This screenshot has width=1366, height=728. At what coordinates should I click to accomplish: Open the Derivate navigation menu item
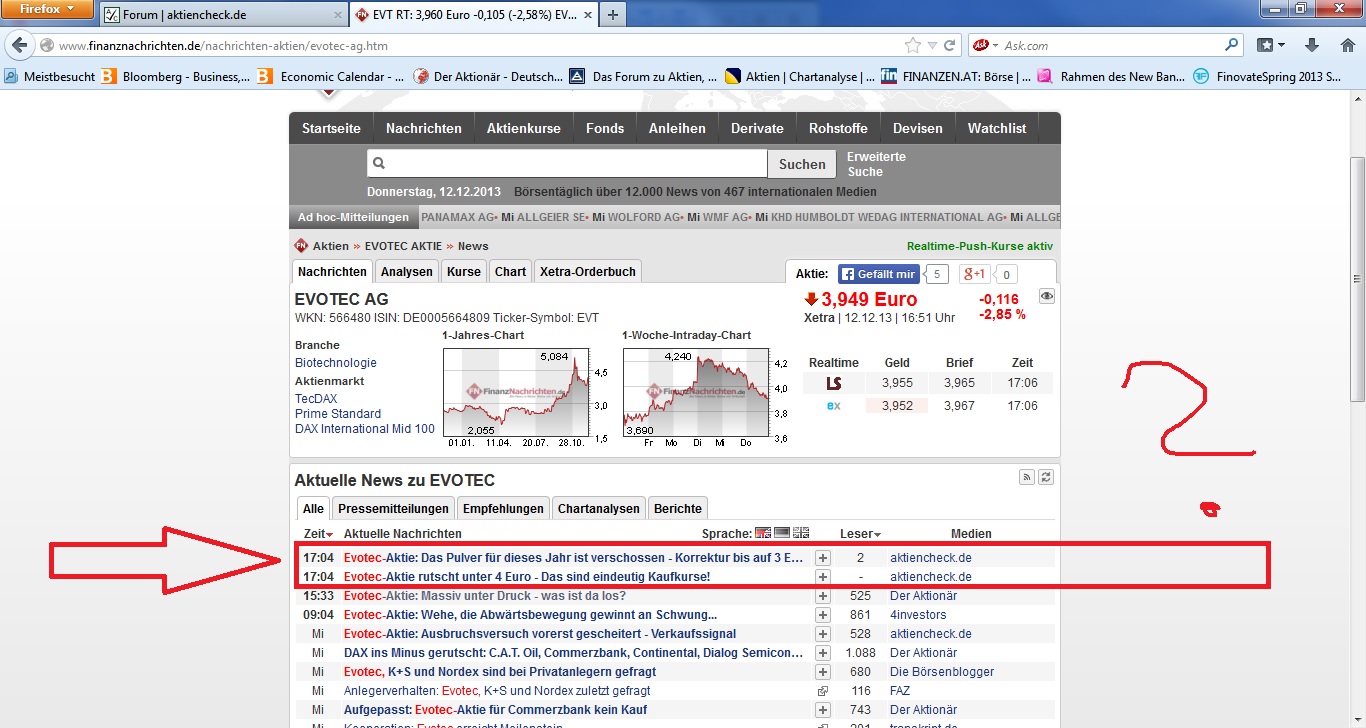coord(757,128)
